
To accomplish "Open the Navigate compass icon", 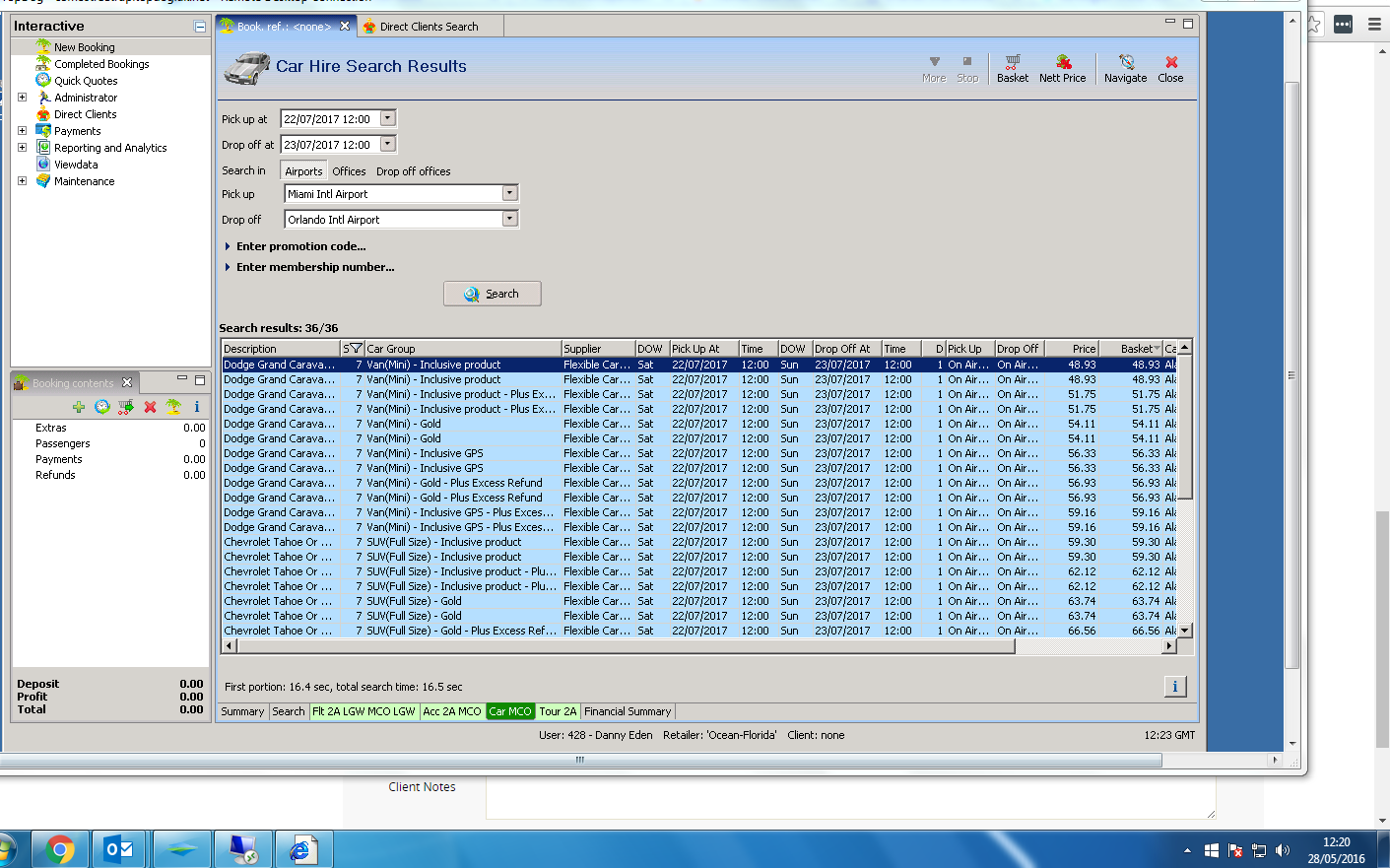I will (x=1125, y=68).
